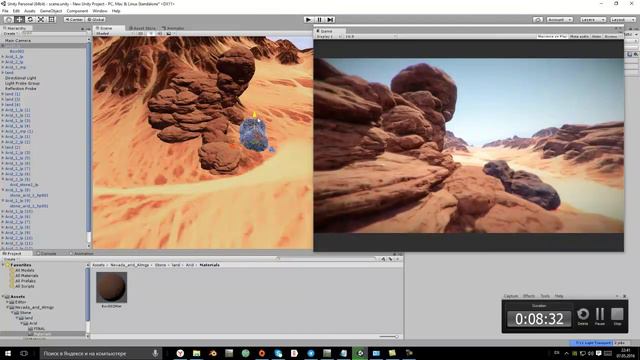
Task: Open the File menu
Action: tap(5, 11)
